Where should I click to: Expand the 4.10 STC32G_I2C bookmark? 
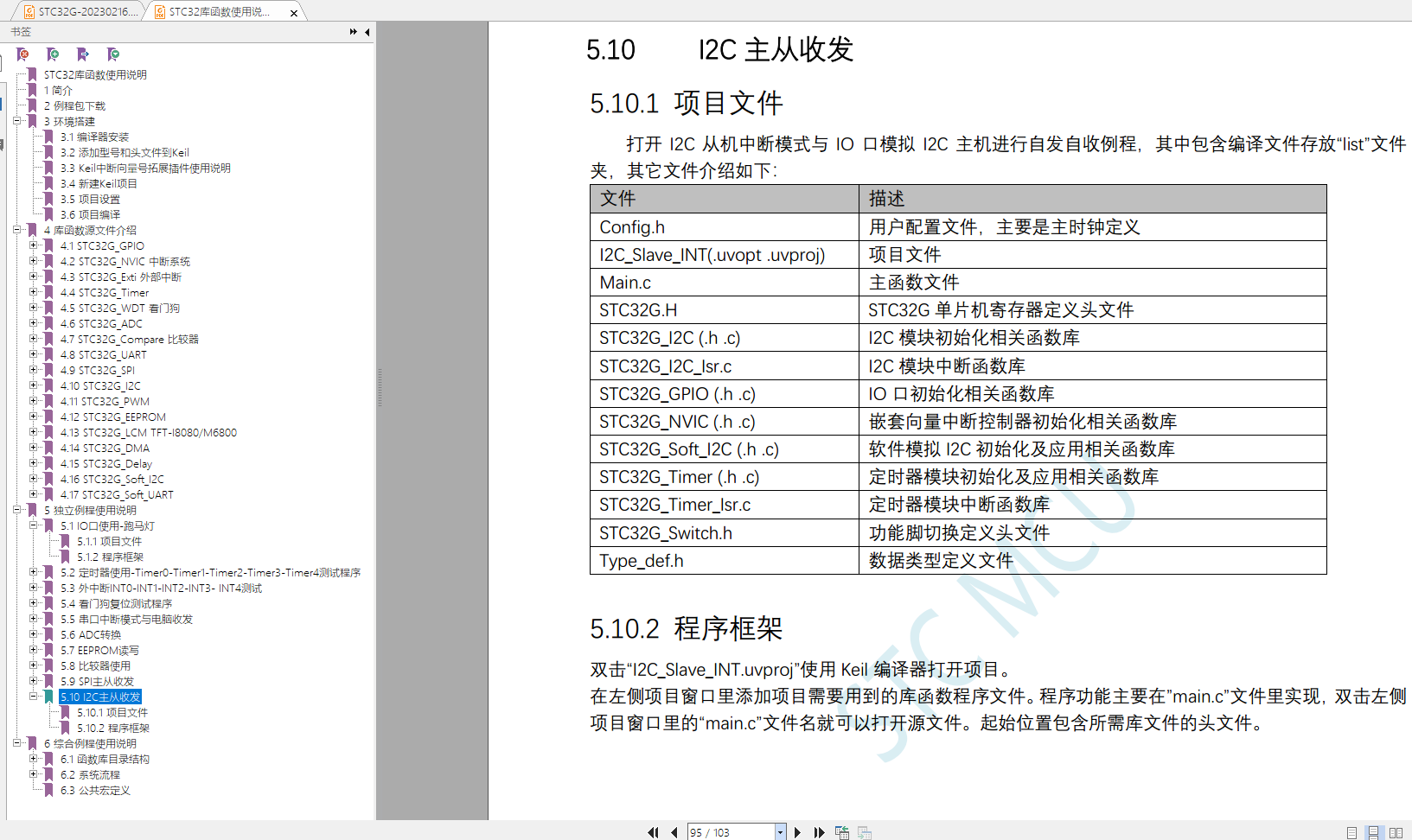click(x=33, y=385)
